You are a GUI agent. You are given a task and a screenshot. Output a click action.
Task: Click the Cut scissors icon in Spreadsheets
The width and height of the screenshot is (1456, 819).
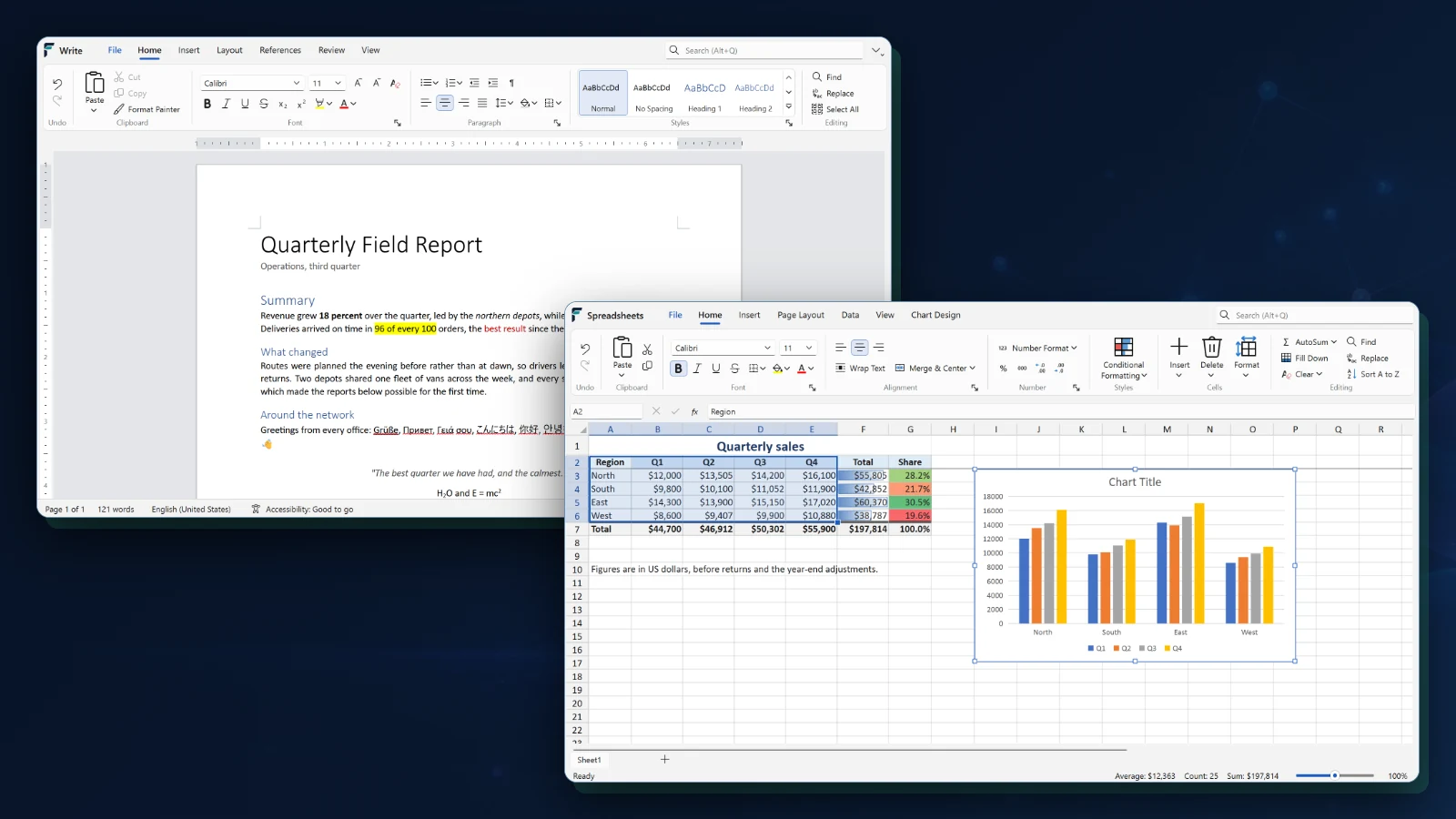(x=647, y=349)
